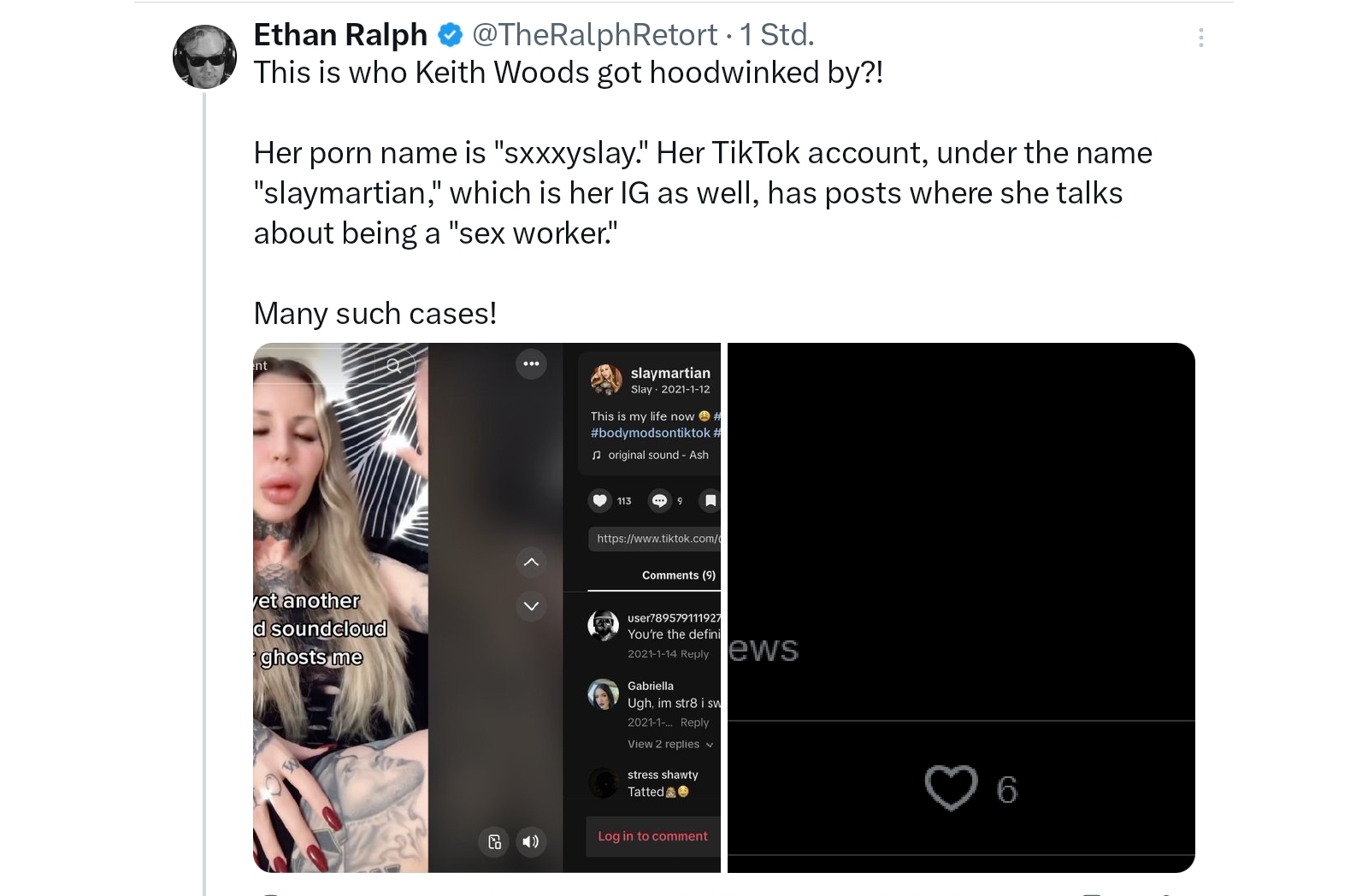Like the TikTok video with 113 likes
Image resolution: width=1368 pixels, height=896 pixels.
[x=600, y=500]
